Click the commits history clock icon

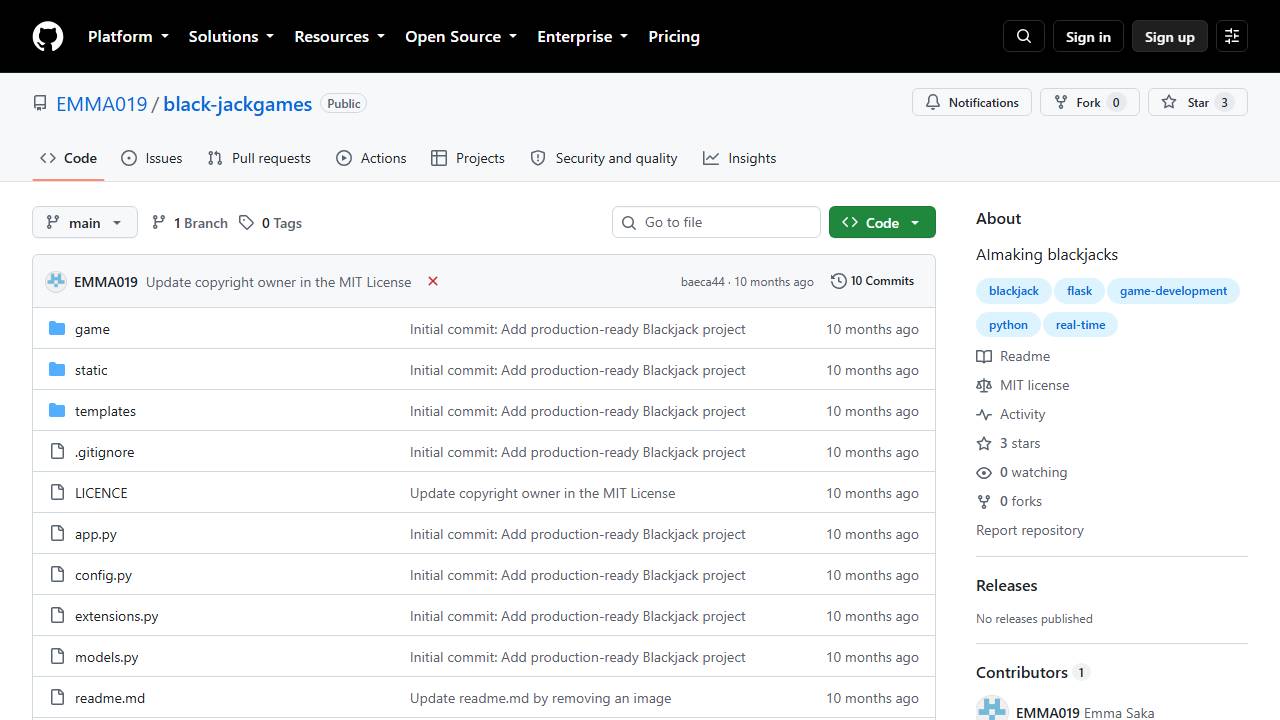click(839, 281)
